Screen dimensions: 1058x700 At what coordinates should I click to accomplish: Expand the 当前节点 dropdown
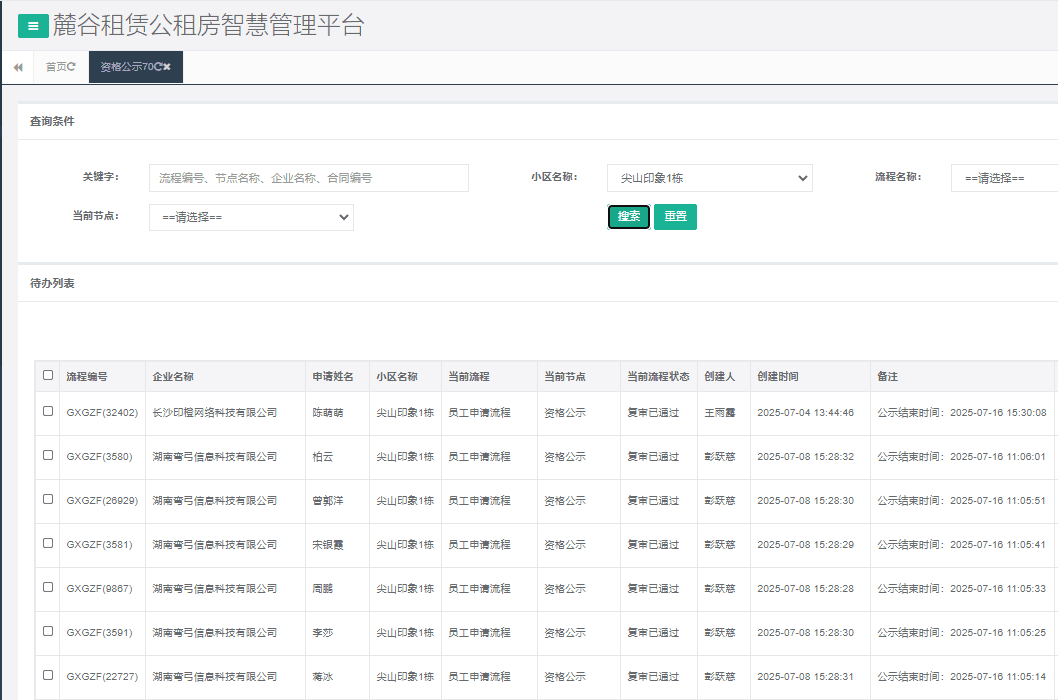click(x=251, y=217)
